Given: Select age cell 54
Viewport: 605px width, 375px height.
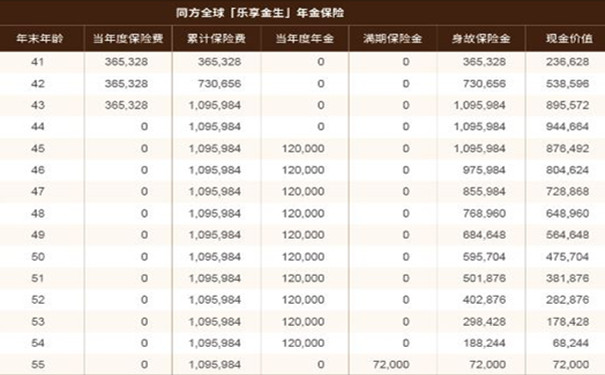Looking at the screenshot, I should click(37, 343).
